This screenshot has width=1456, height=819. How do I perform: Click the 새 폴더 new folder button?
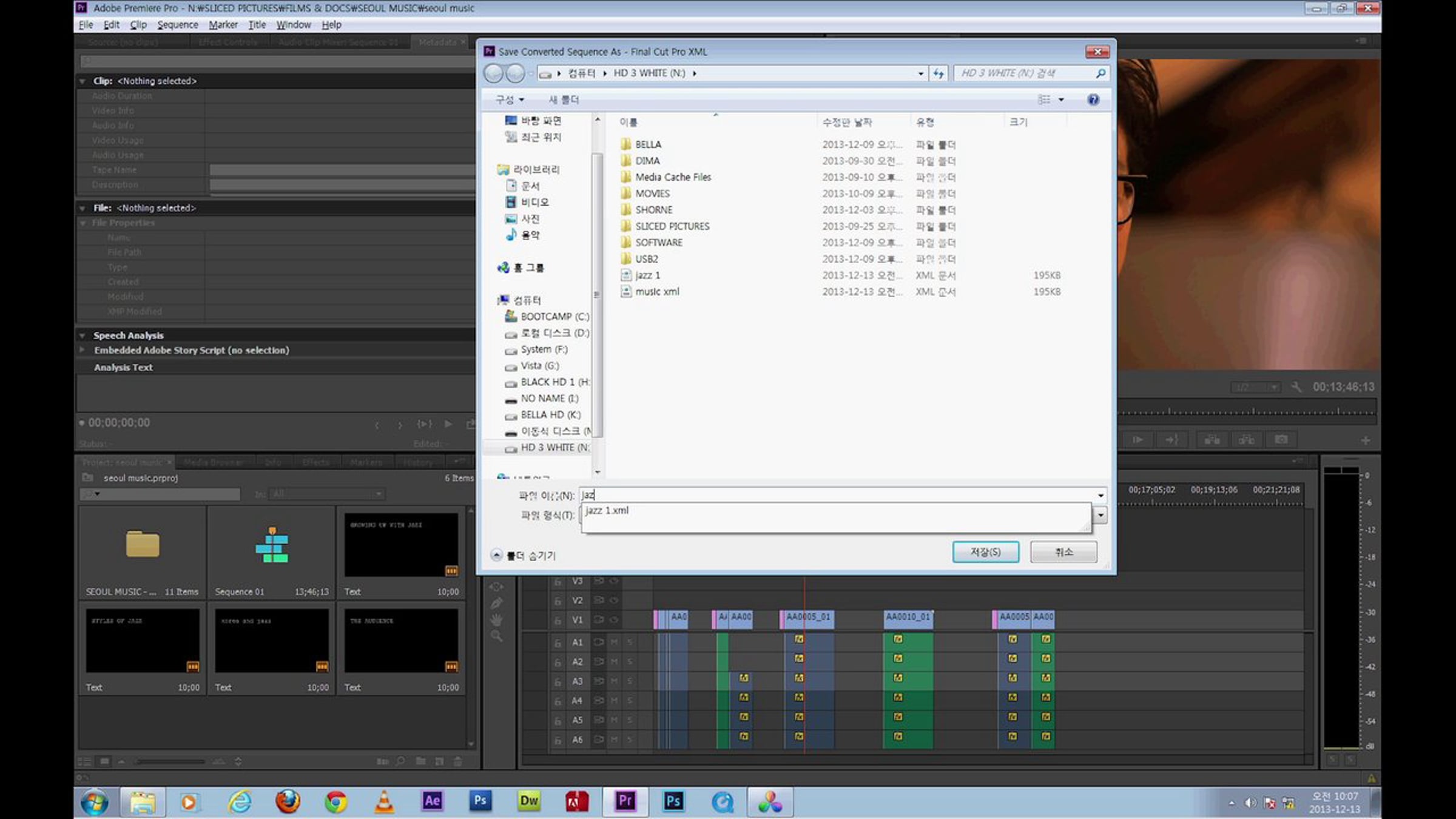(564, 99)
